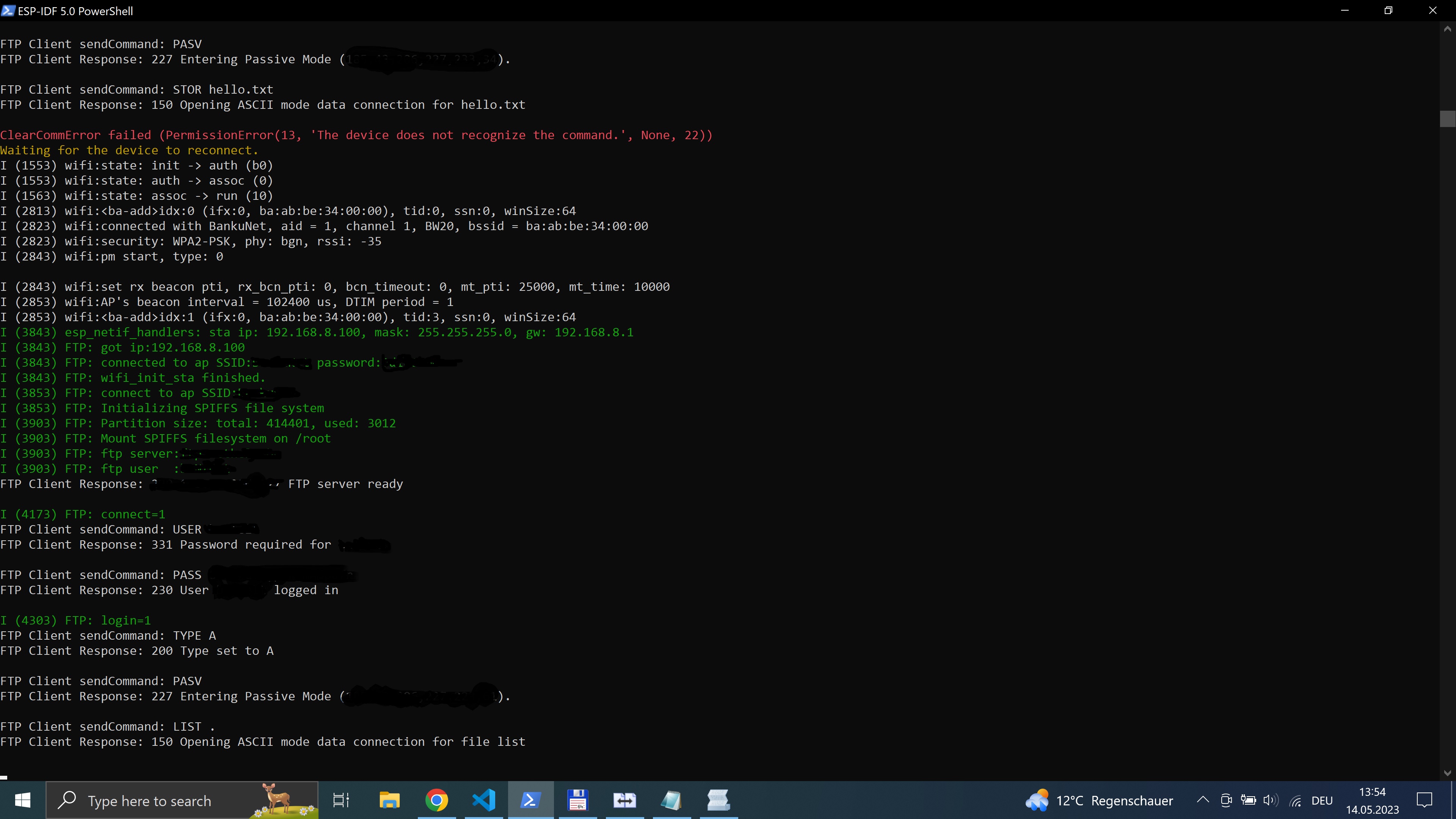Open the double-arrow app in the taskbar
Screen dimensions: 1456x819
624,800
